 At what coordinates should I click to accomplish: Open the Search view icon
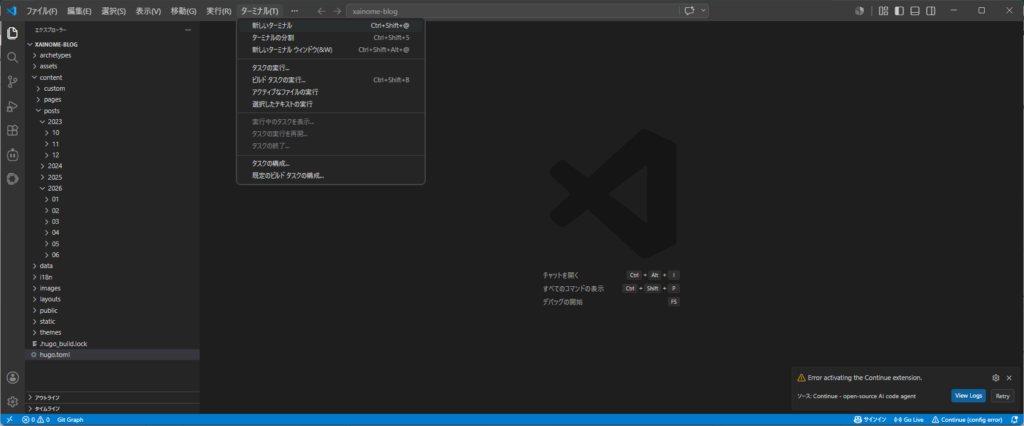12,57
